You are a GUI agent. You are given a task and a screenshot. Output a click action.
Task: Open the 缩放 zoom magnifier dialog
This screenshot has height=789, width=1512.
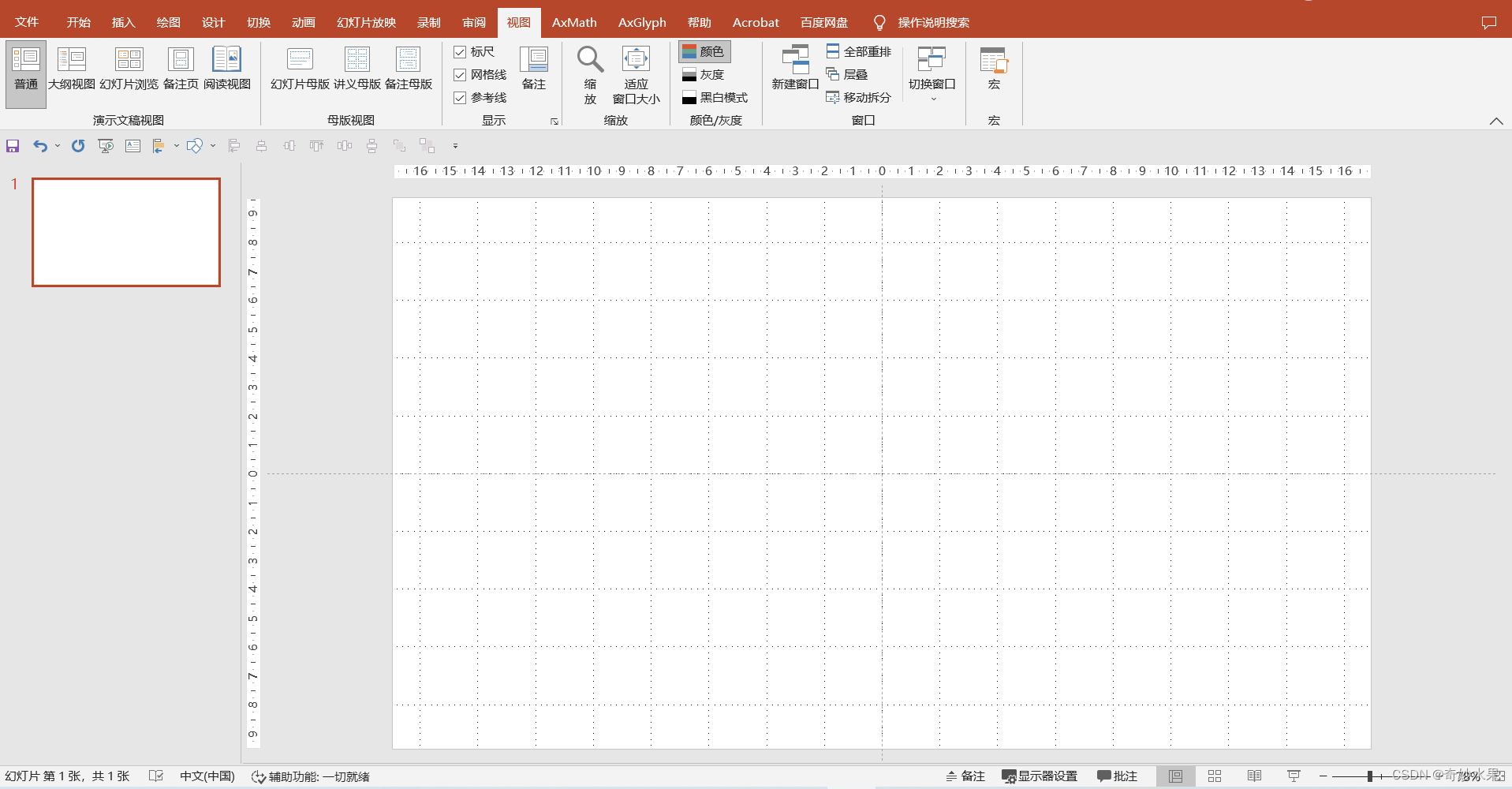click(x=590, y=75)
